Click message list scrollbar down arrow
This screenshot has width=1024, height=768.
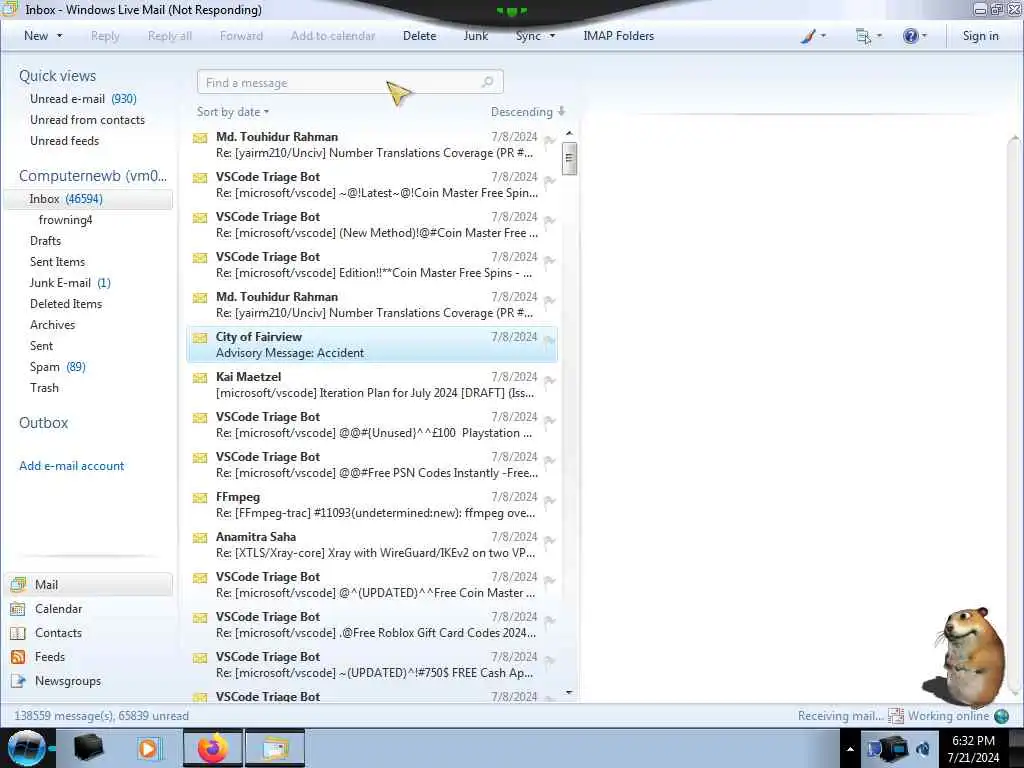click(569, 692)
